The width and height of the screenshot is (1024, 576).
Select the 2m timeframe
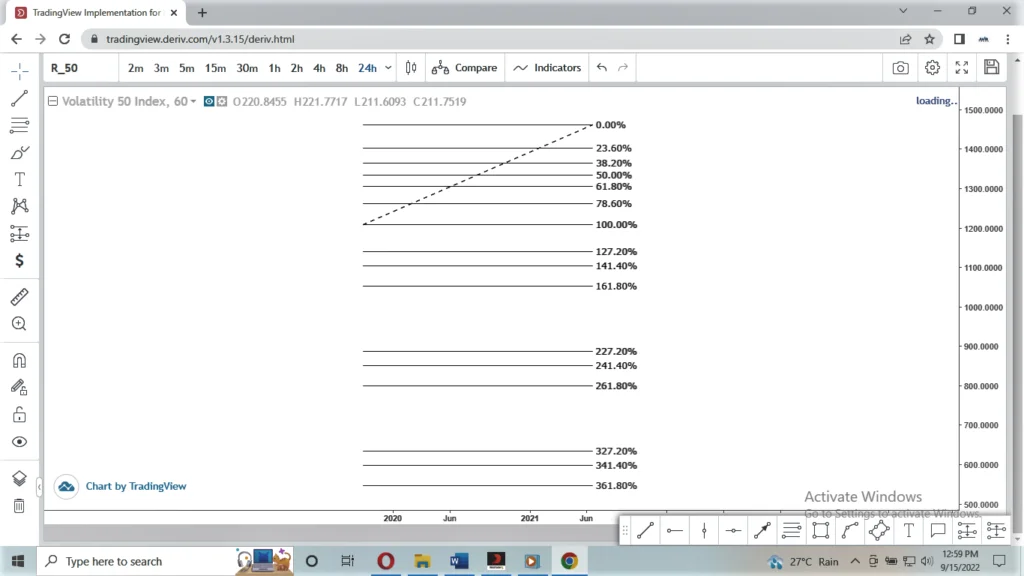click(x=135, y=68)
